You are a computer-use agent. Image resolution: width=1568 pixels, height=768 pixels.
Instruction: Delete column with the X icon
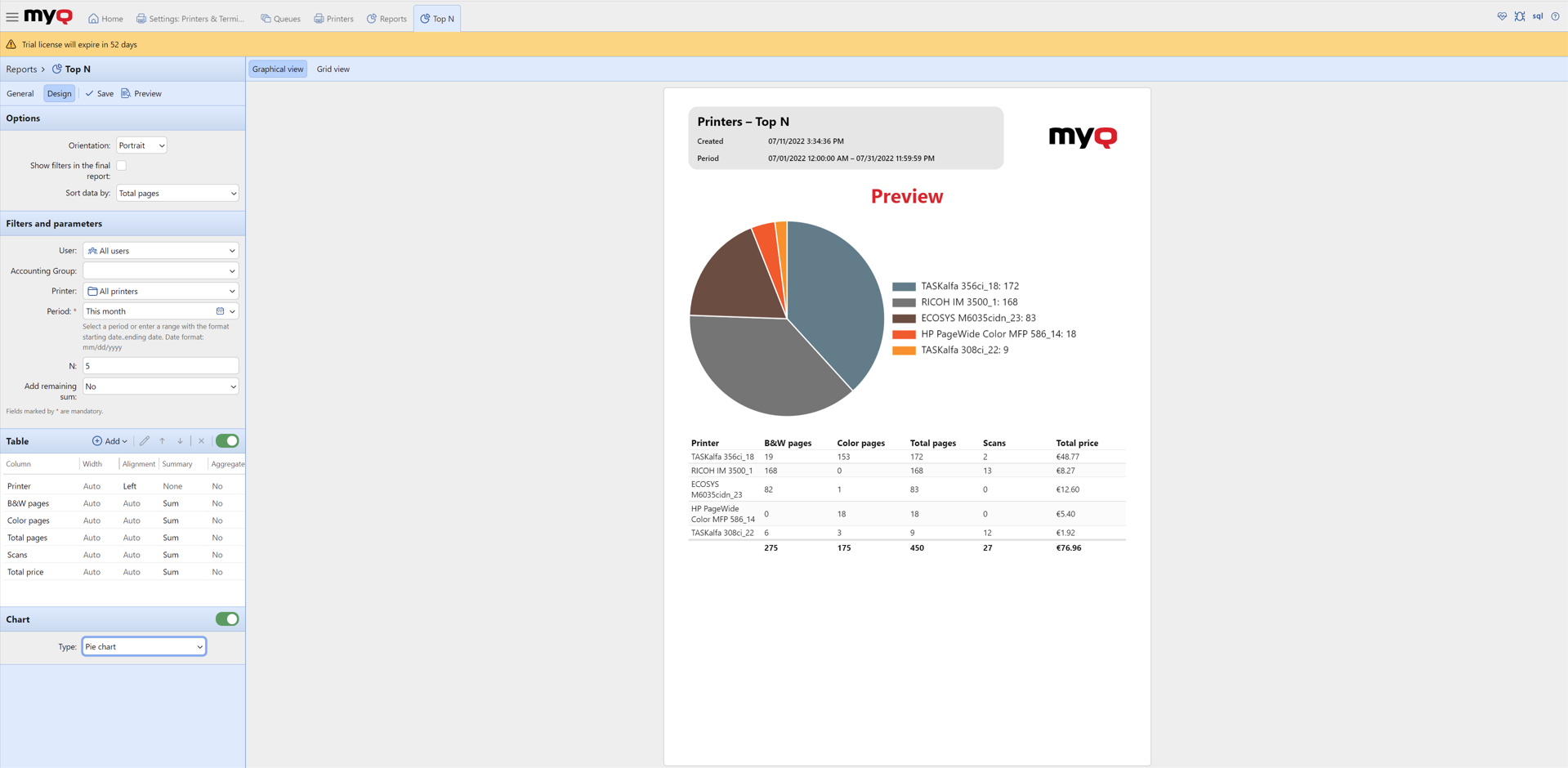(x=202, y=441)
